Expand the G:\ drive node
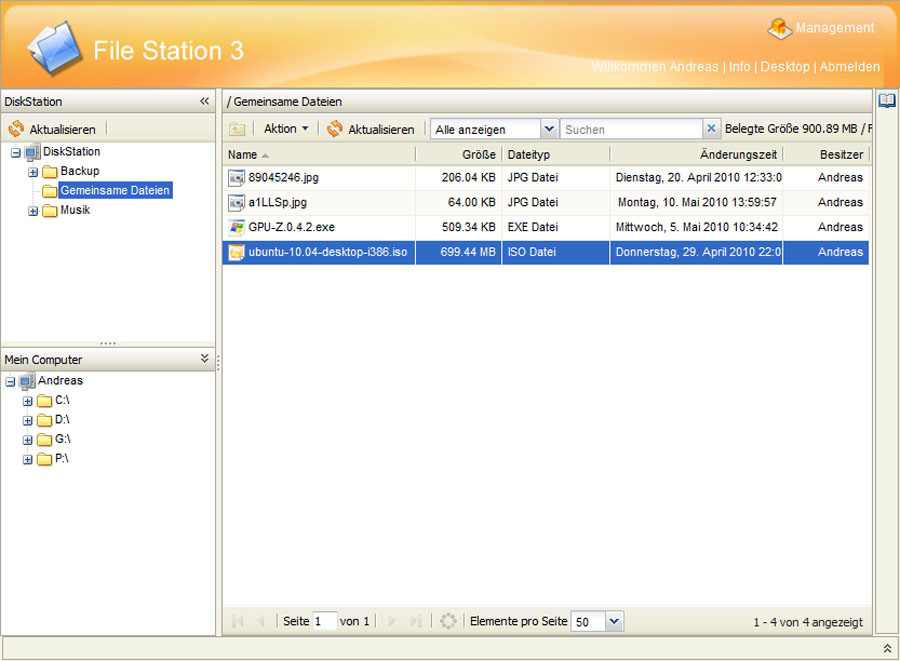This screenshot has height=661, width=900. (27, 440)
